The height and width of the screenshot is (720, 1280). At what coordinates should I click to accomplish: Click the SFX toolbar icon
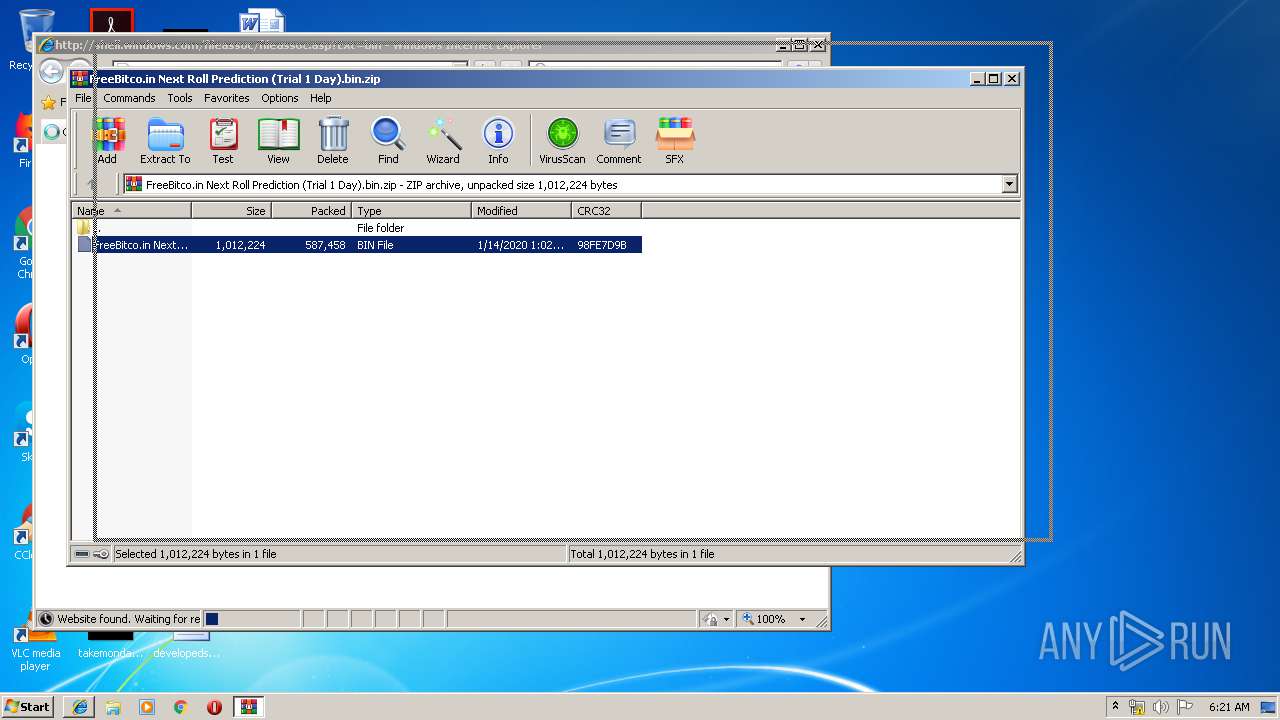coord(675,140)
